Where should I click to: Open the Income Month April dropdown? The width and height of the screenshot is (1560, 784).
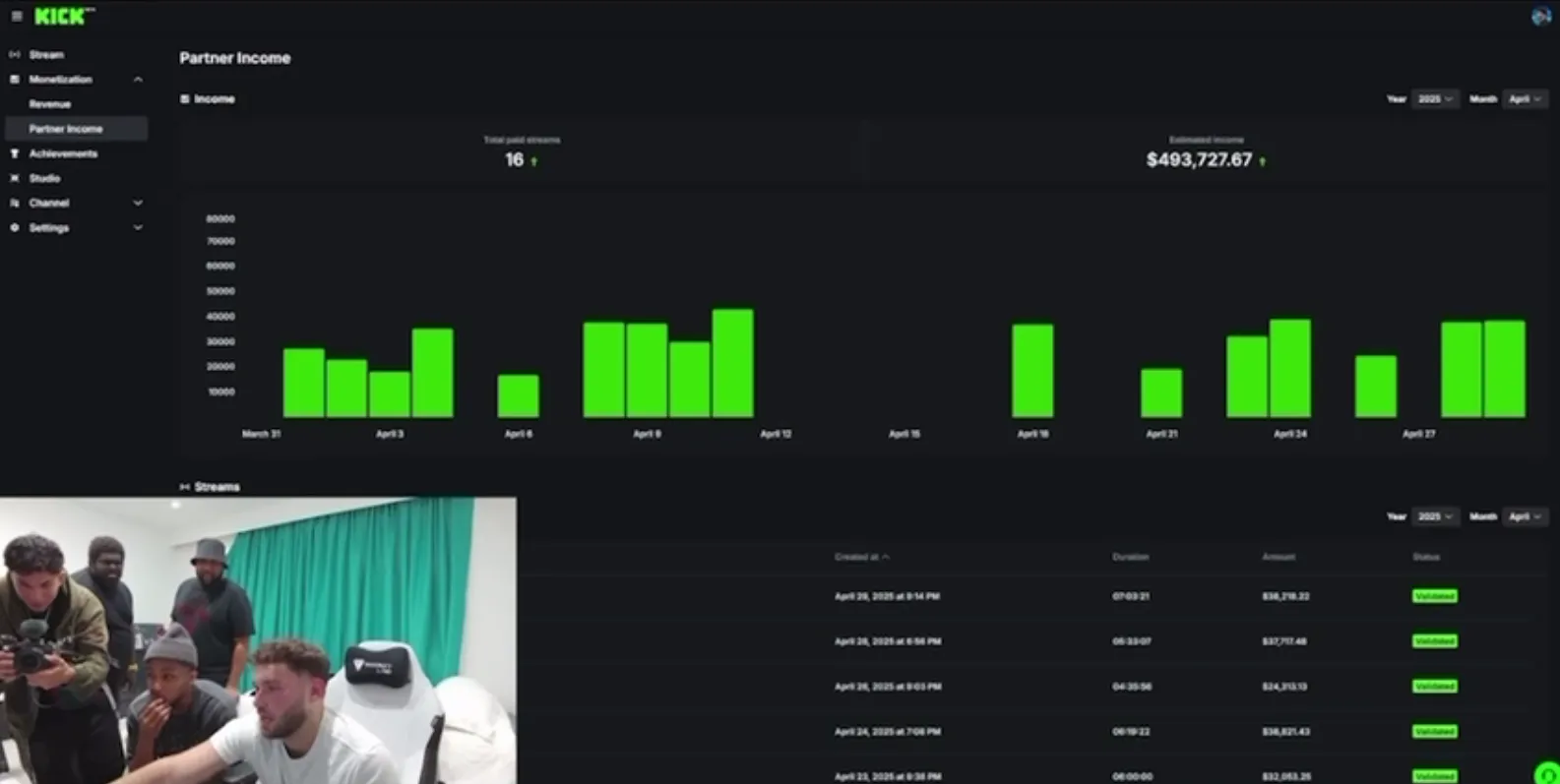(x=1525, y=99)
